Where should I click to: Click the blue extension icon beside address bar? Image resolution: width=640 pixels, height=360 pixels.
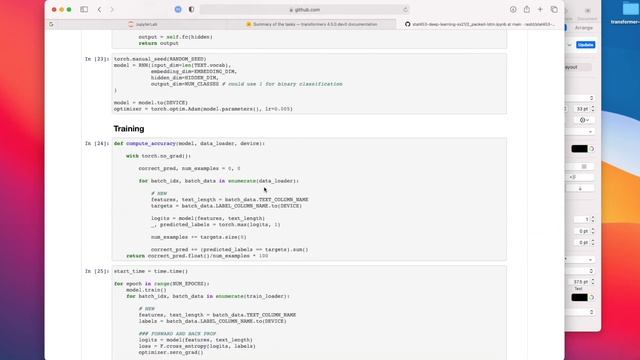coord(178,9)
